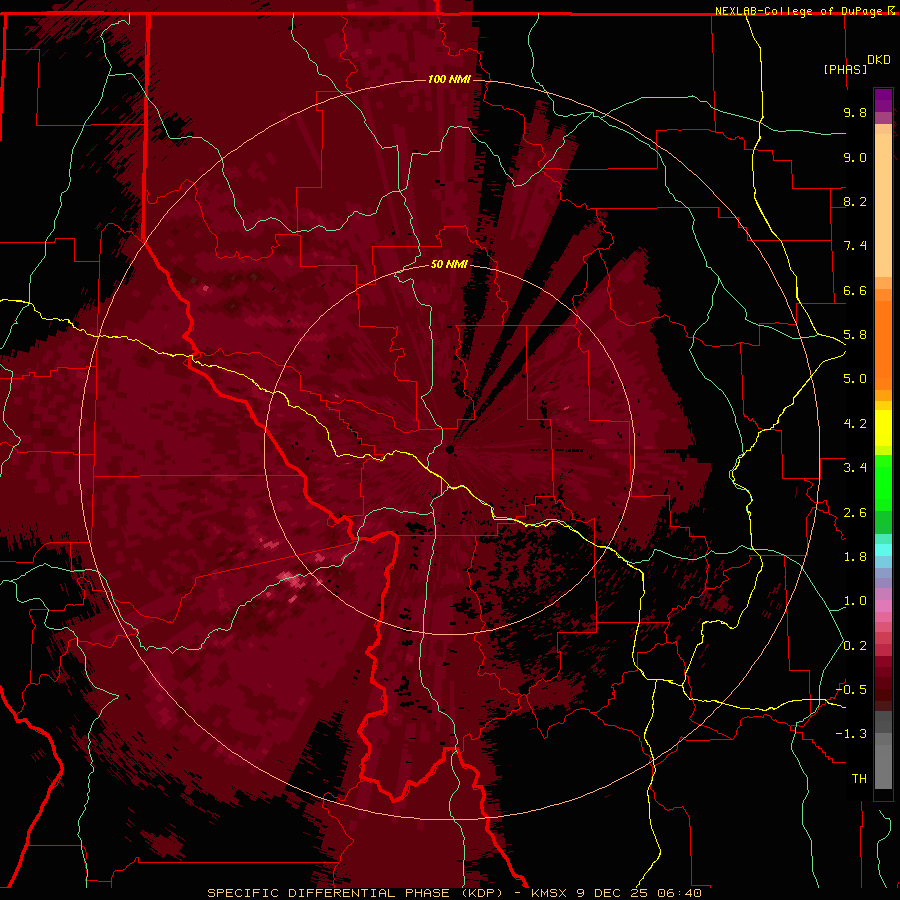Click the 0.2 scale value
Screen dimensions: 900x900
coord(855,646)
